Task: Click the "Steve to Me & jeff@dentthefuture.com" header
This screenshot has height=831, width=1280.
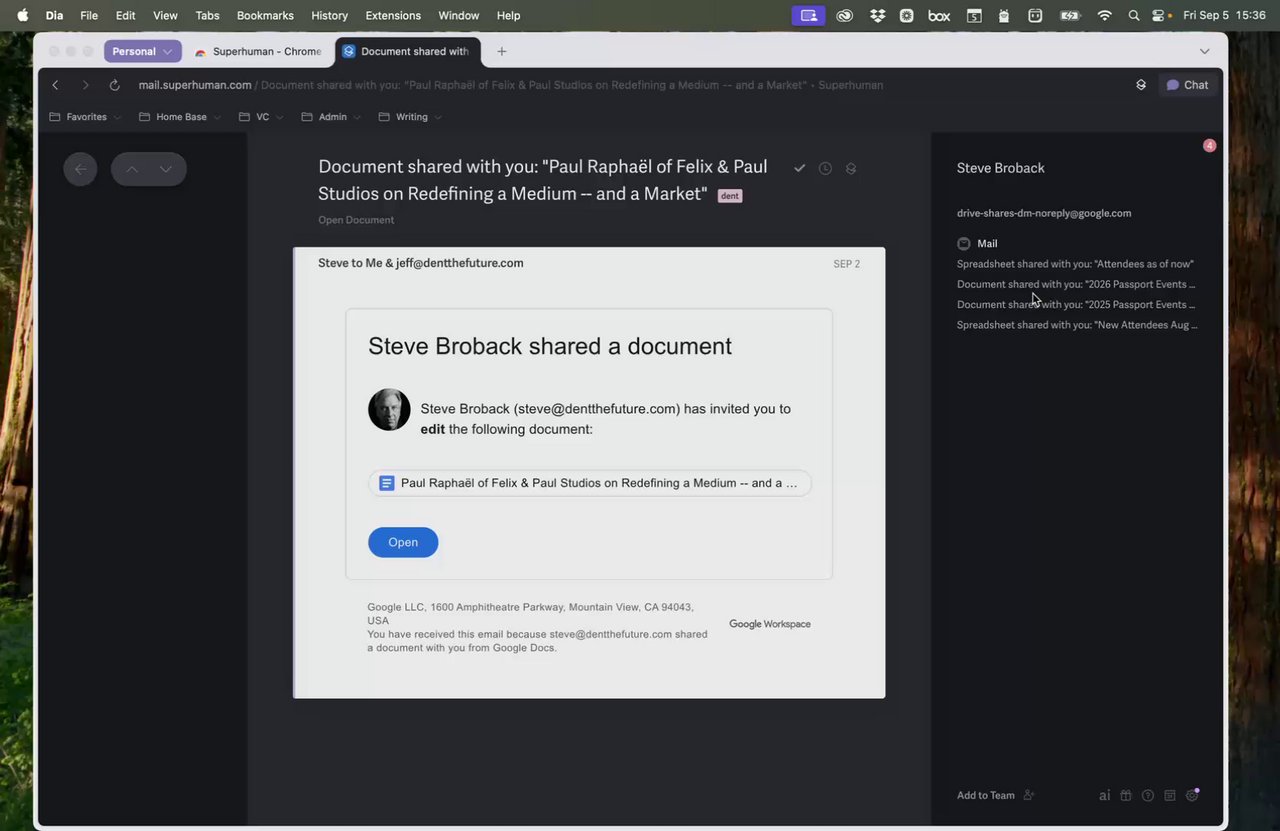Action: tap(421, 263)
